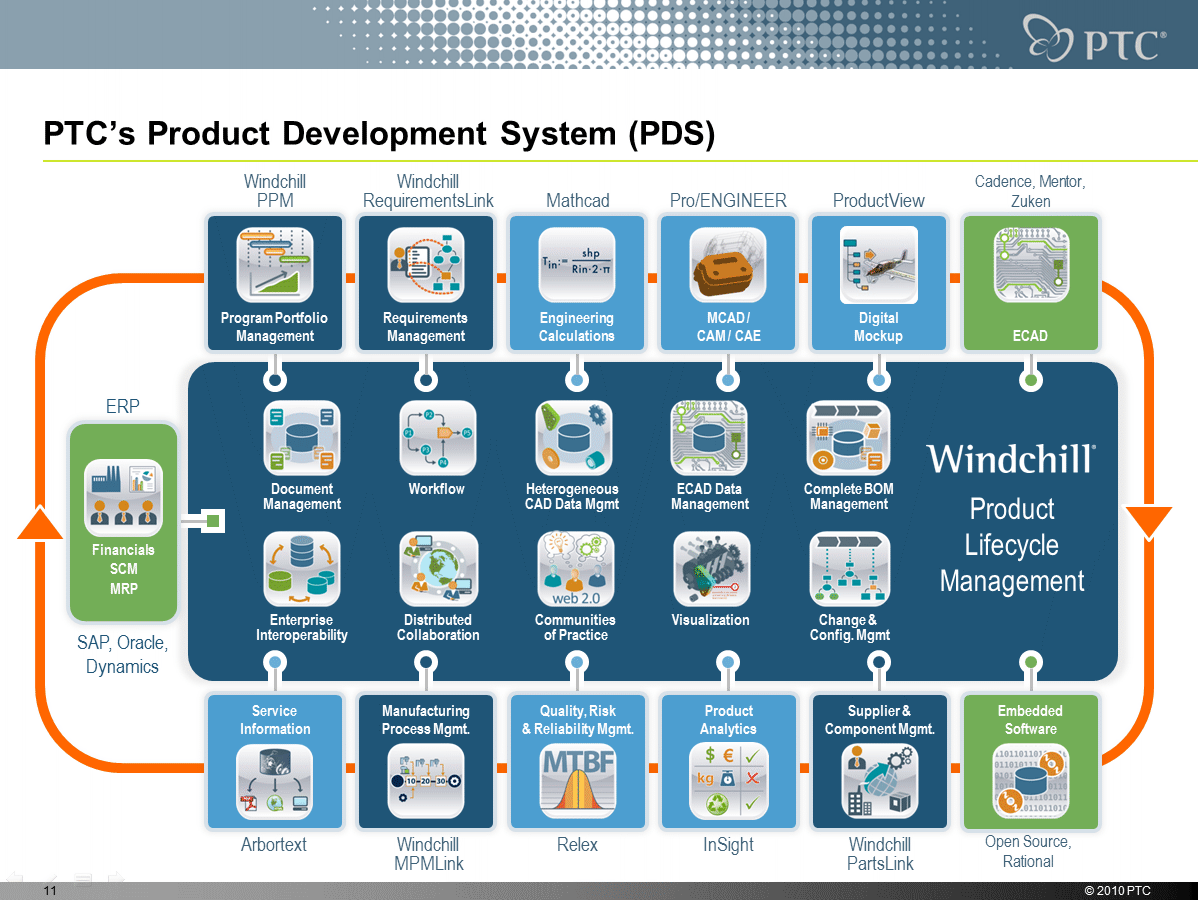
Task: Open the ProductView Digital Mockup icon
Action: [x=878, y=262]
